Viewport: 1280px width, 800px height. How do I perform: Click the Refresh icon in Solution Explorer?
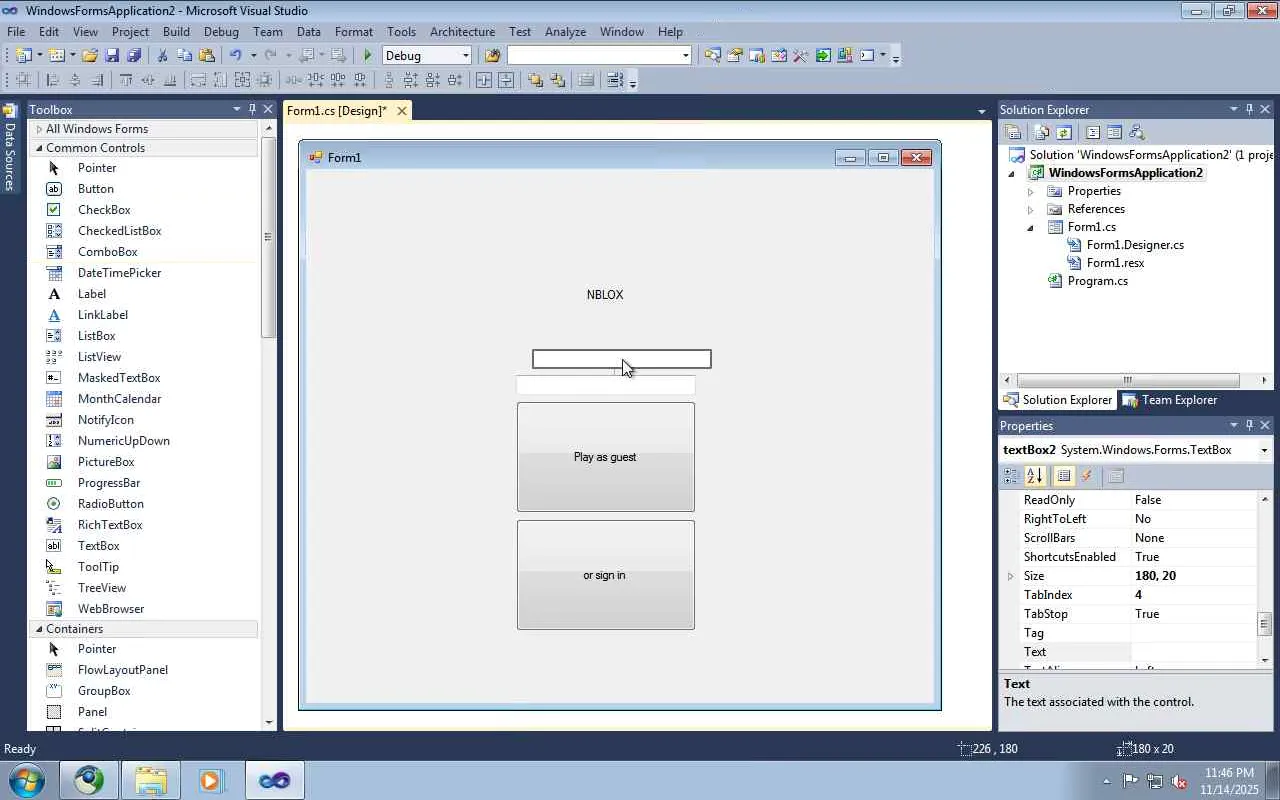[x=1064, y=132]
